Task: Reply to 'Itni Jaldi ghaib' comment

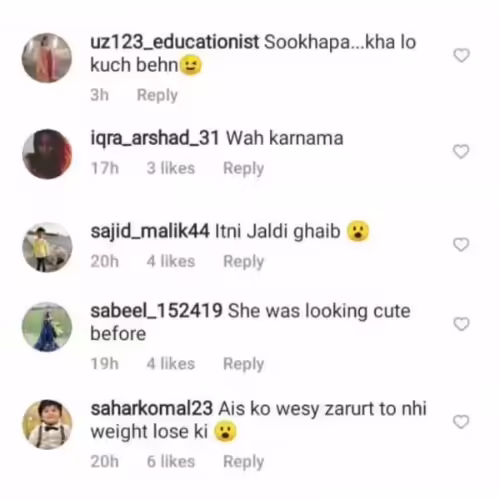Action: (244, 262)
